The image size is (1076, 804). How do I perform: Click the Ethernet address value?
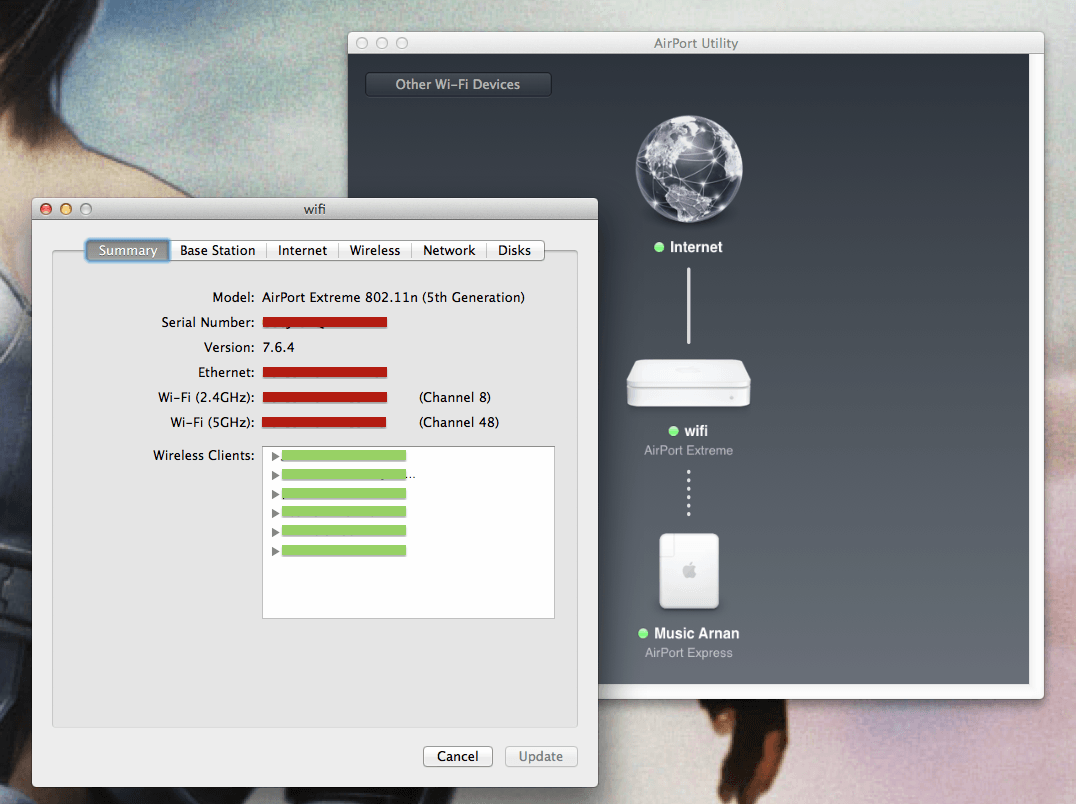pos(325,373)
